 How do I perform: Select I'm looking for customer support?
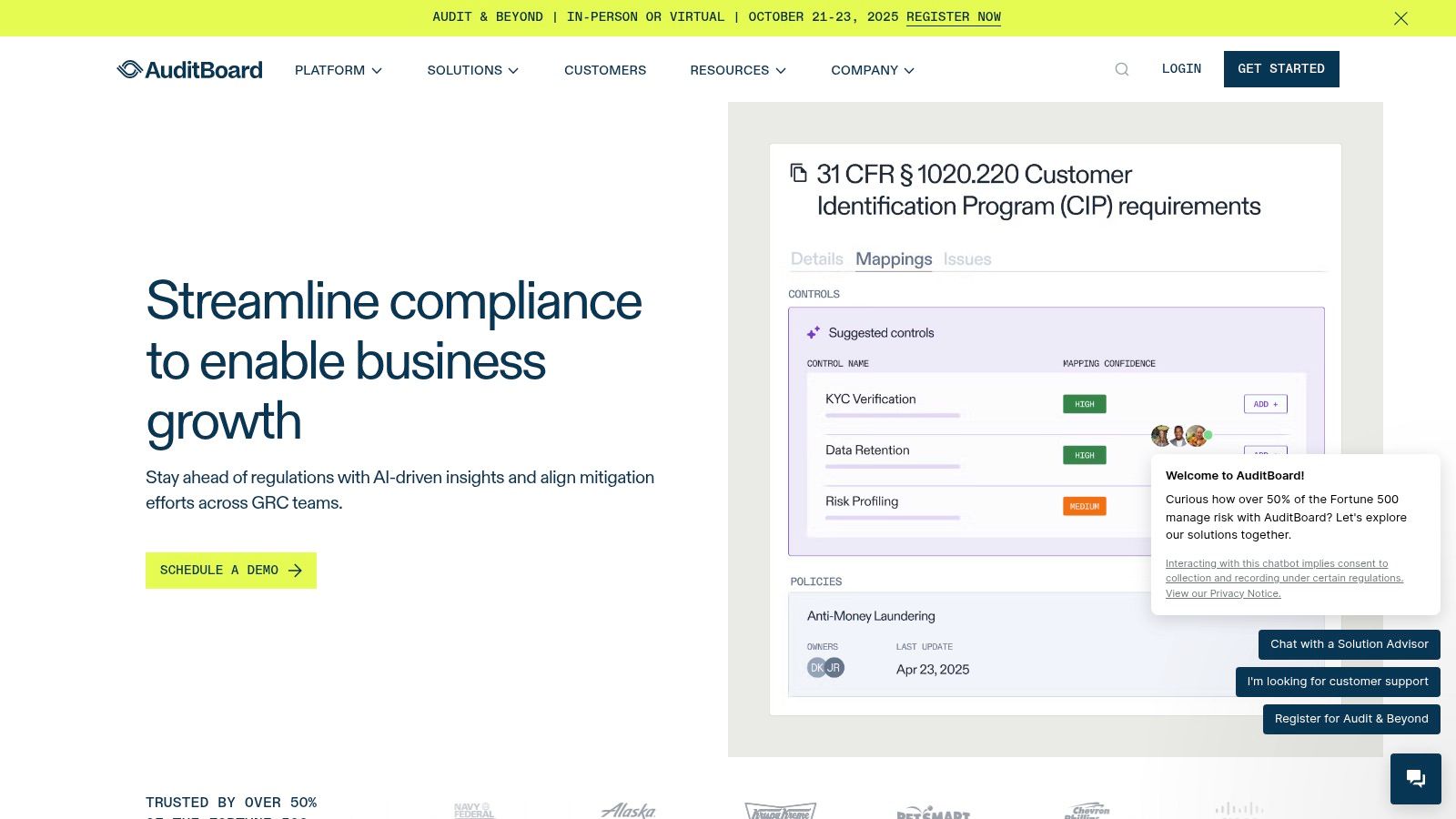point(1338,682)
